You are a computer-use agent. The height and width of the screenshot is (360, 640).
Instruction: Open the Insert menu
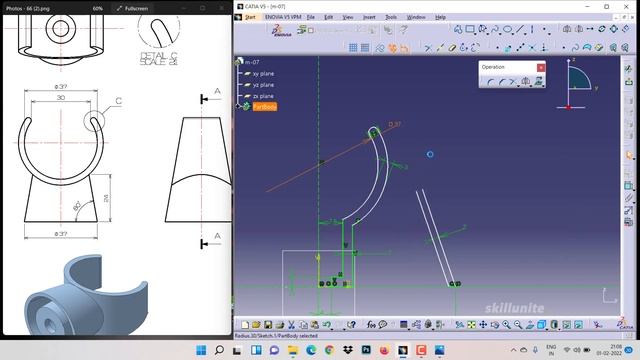369,17
